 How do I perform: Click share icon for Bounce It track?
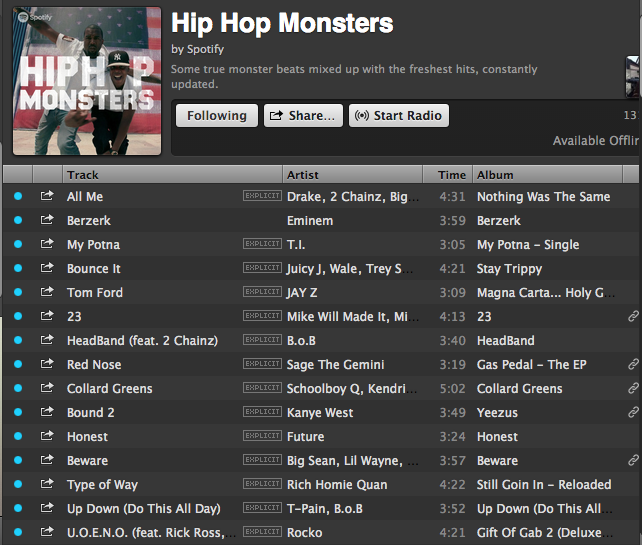(47, 268)
